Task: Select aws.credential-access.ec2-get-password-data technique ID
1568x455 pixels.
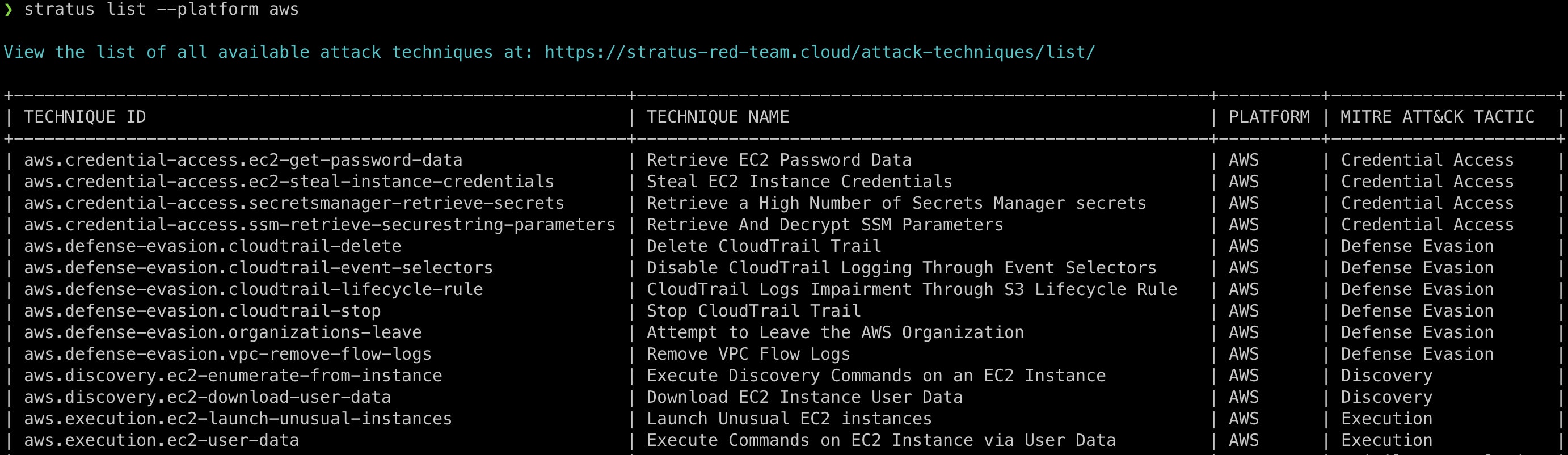Action: point(243,160)
